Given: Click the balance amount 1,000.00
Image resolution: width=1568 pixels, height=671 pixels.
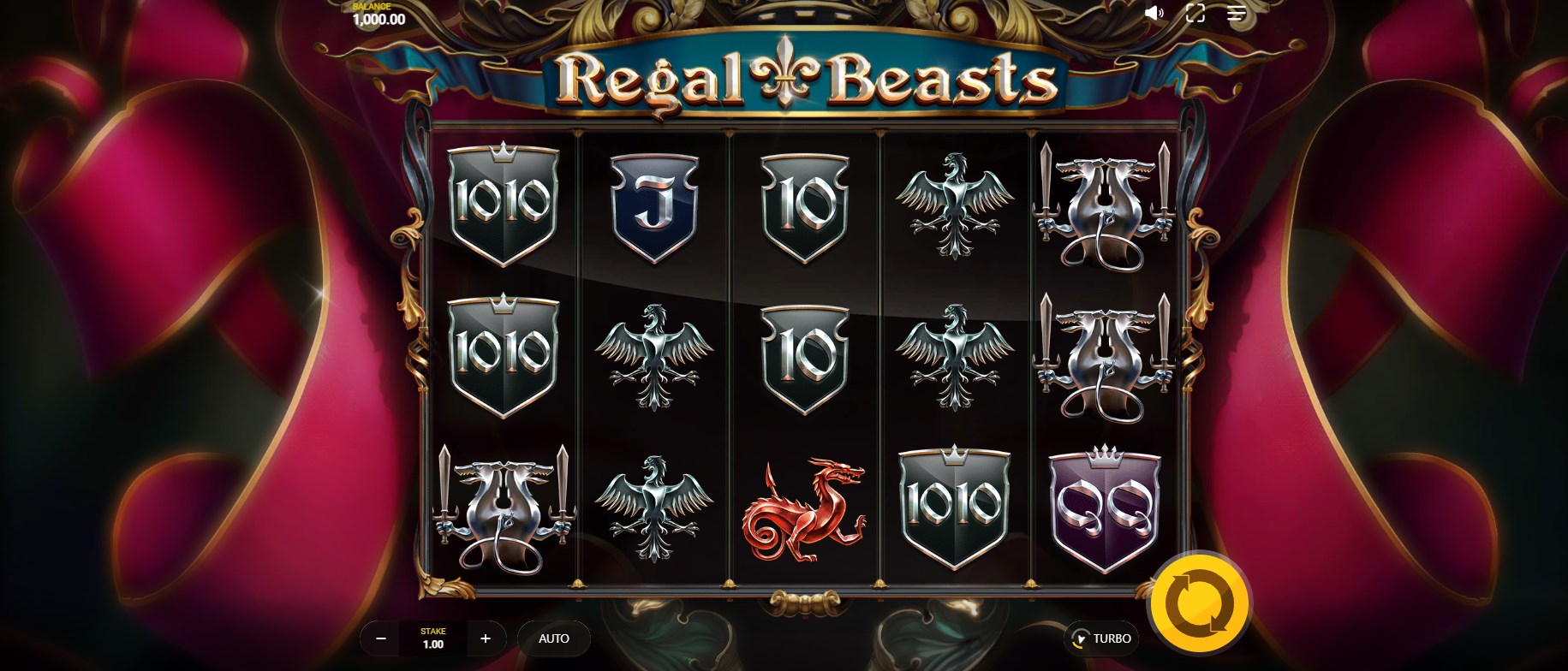Looking at the screenshot, I should point(379,19).
